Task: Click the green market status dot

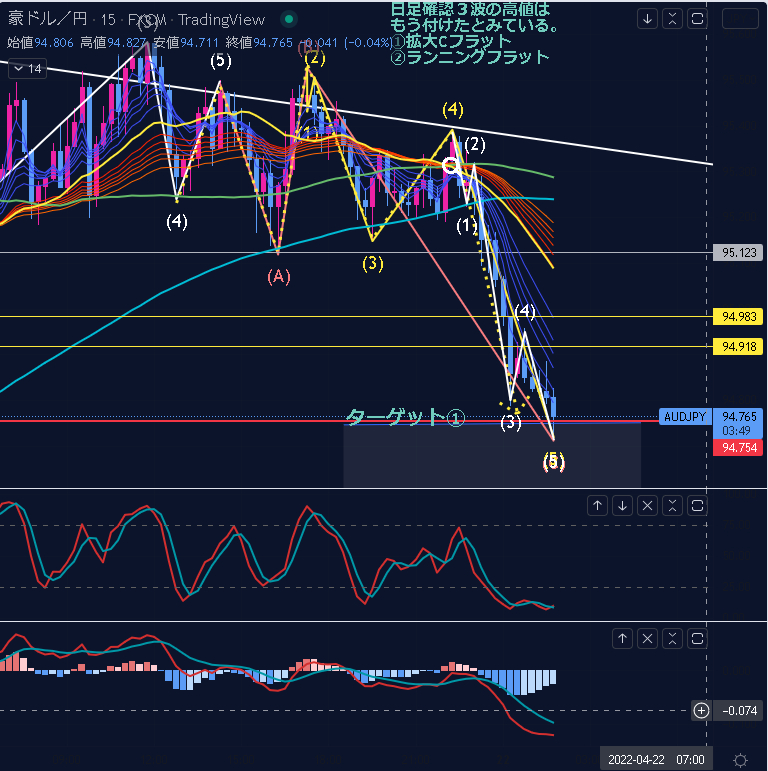Action: coord(288,20)
